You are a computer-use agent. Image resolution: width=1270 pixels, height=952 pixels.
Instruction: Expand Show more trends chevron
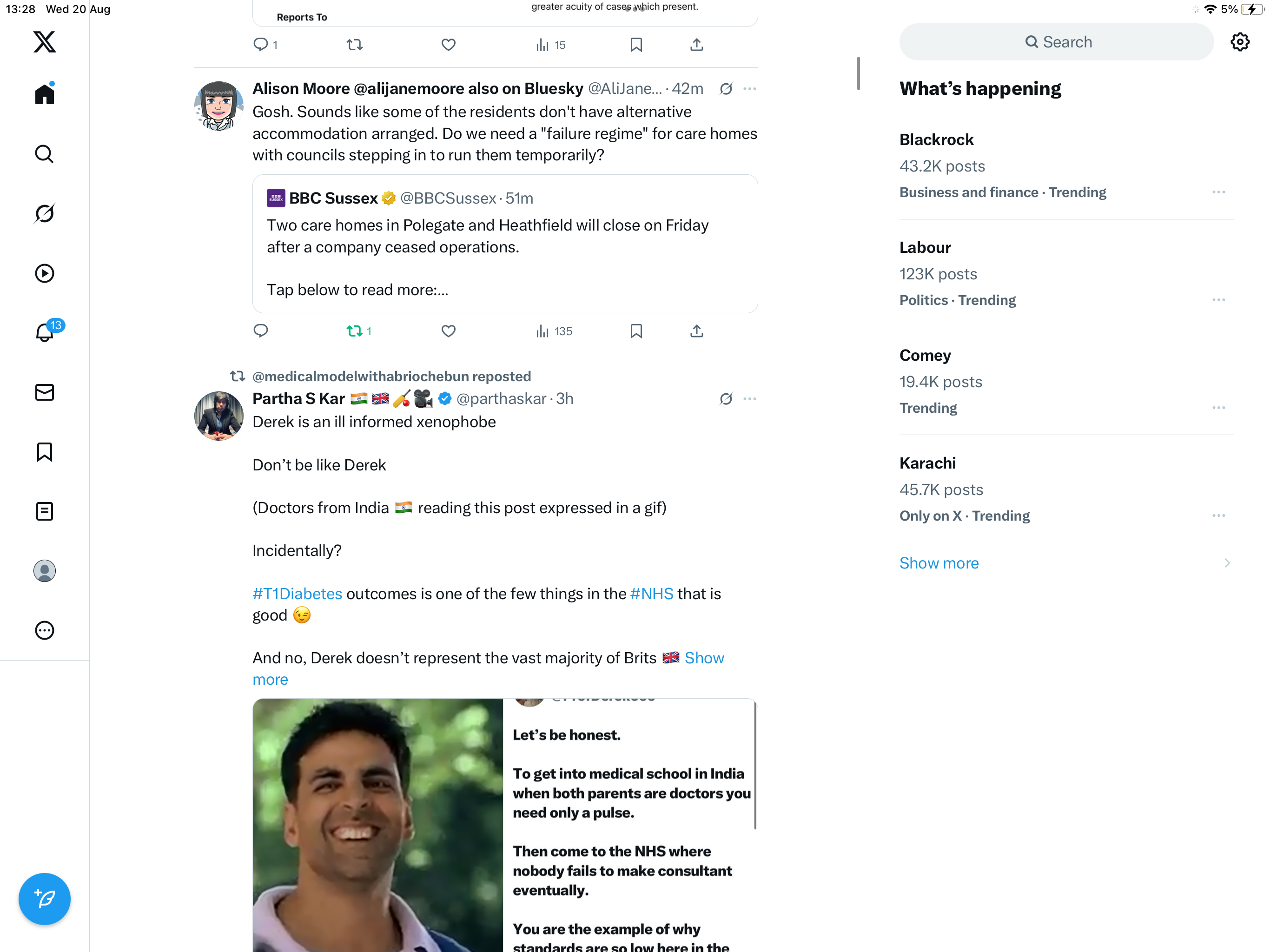point(1226,563)
